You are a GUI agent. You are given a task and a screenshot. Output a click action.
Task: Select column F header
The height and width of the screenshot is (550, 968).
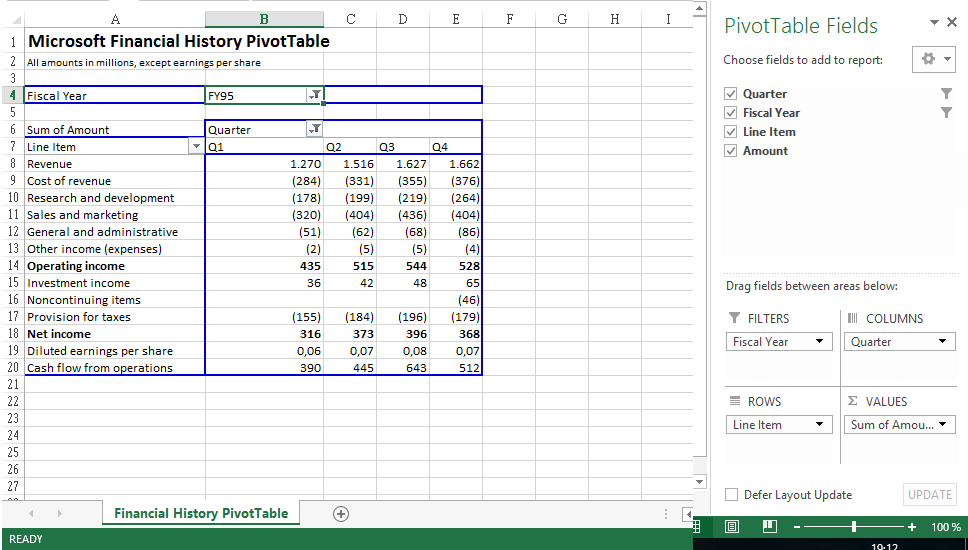(x=509, y=19)
